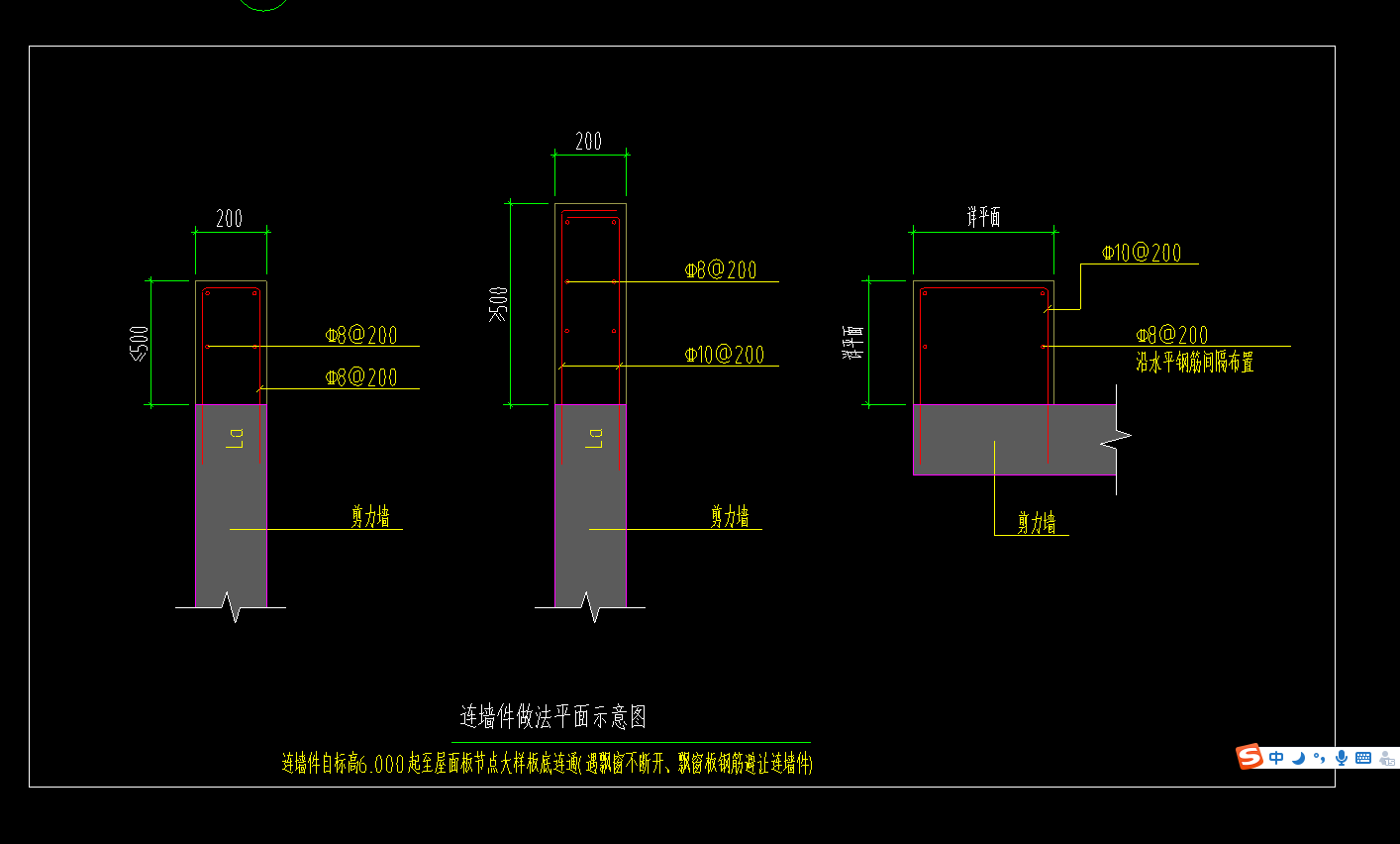
Task: Select the La text in first wall detail
Action: click(x=235, y=439)
